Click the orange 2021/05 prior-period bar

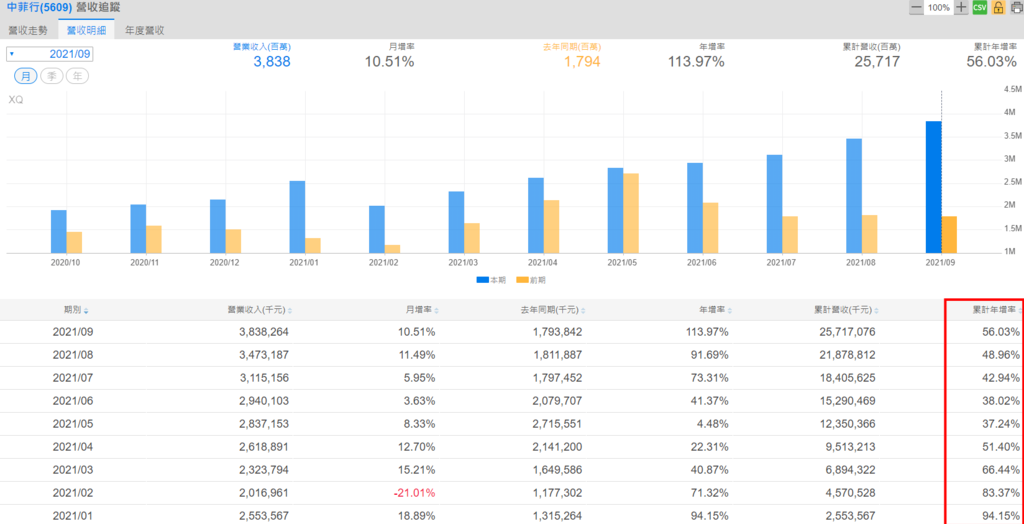[631, 213]
